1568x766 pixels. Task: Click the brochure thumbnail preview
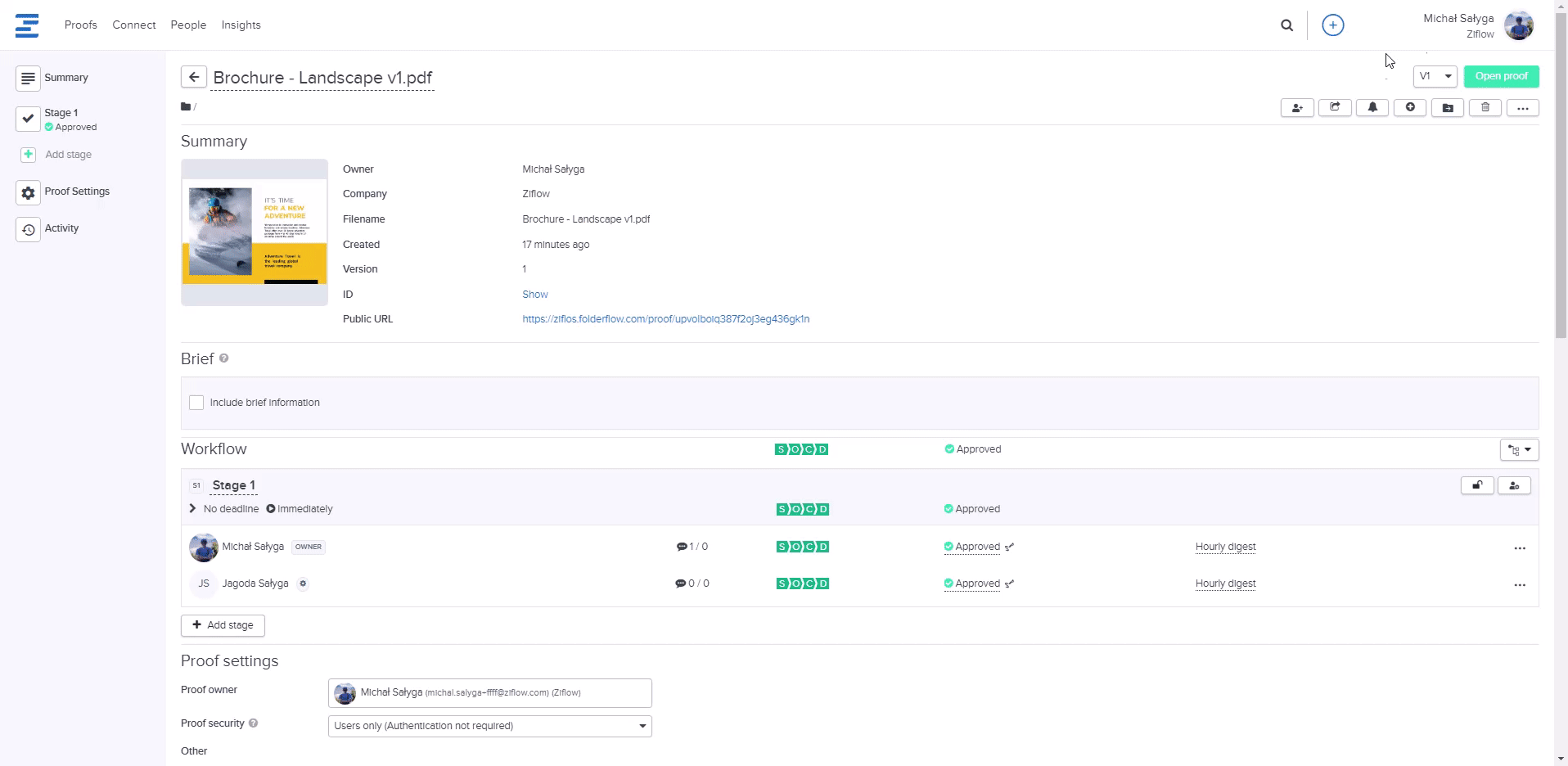[x=255, y=232]
